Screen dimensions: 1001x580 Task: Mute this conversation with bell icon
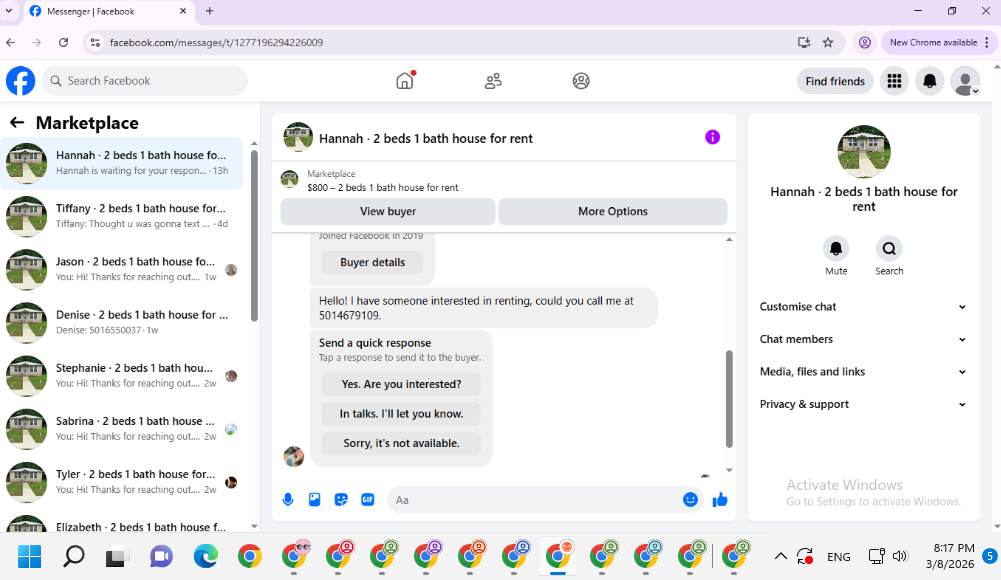836,249
